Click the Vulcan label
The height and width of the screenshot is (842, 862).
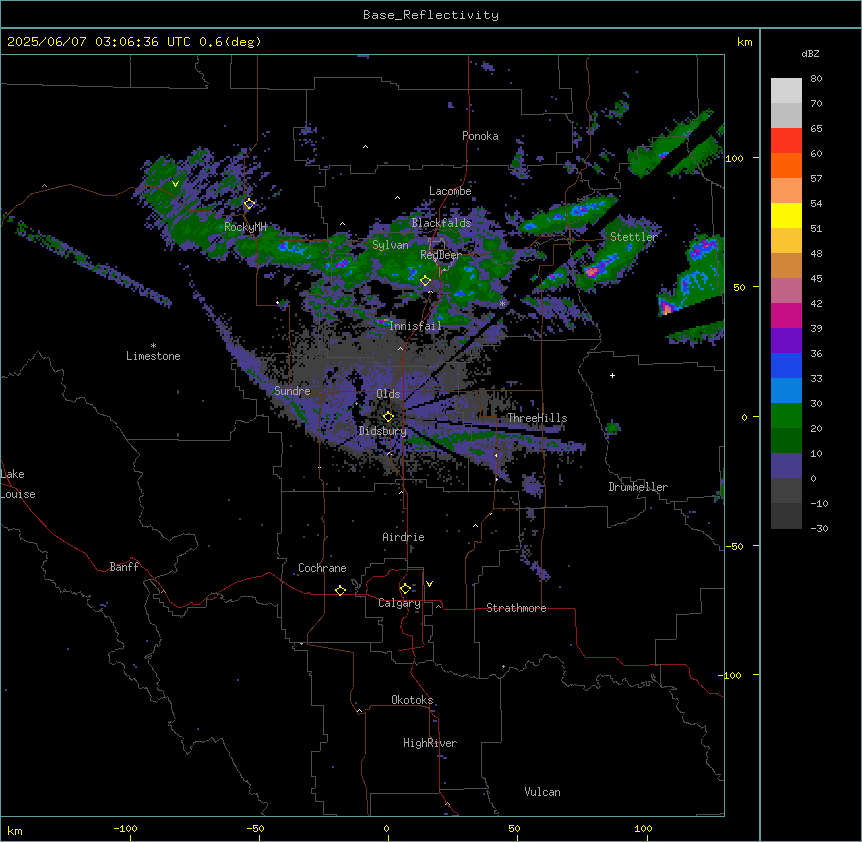pyautogui.click(x=542, y=792)
